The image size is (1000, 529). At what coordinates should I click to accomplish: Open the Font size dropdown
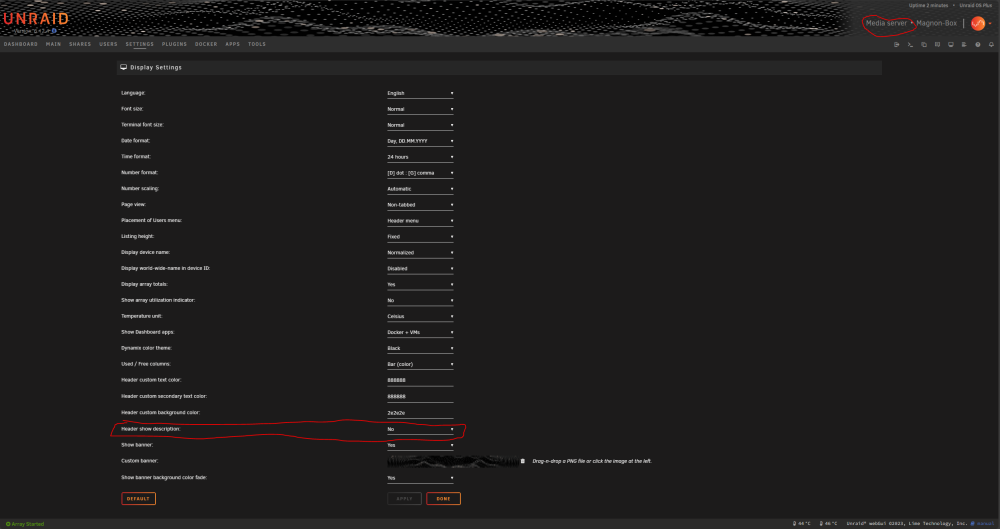[420, 109]
